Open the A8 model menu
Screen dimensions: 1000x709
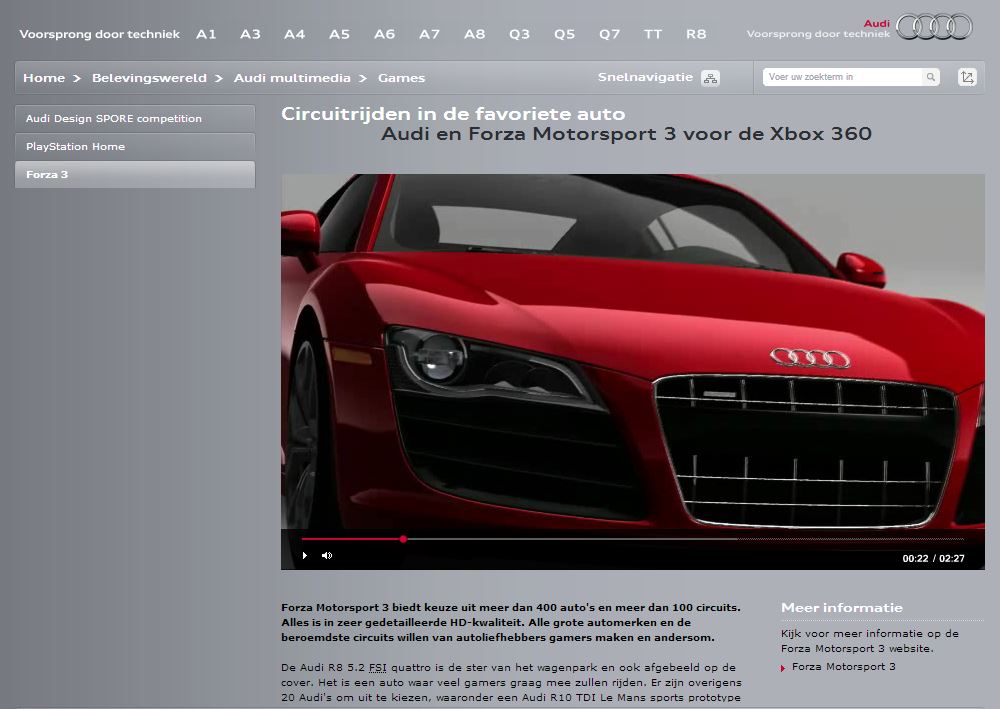[474, 34]
